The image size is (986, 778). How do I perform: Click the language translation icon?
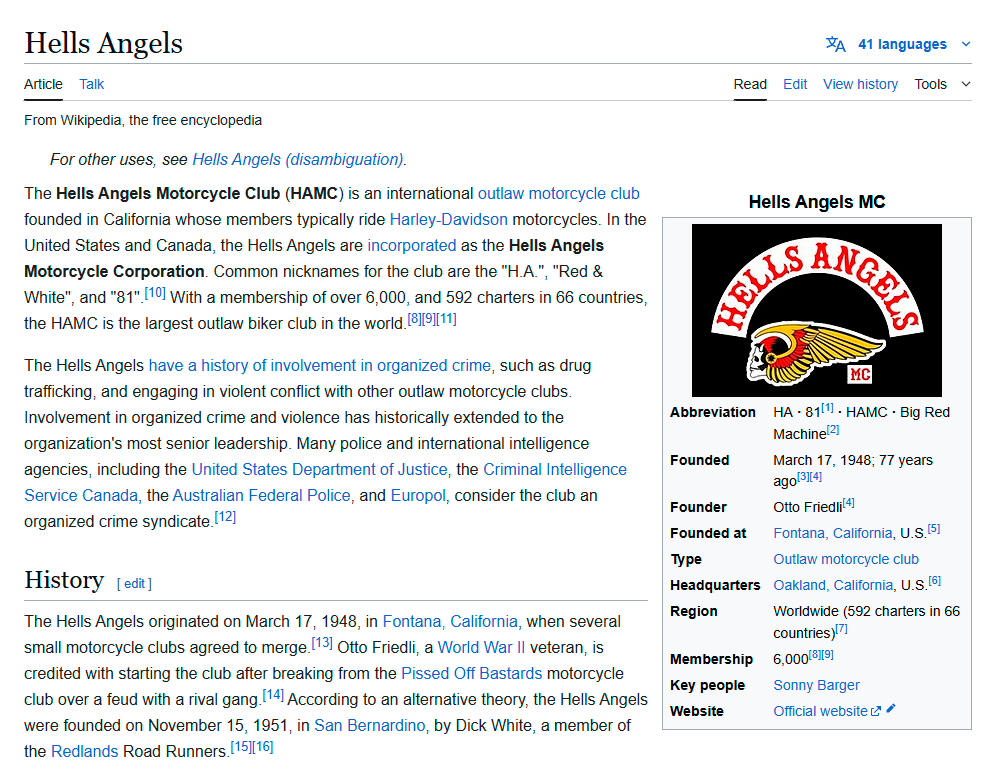pos(836,45)
